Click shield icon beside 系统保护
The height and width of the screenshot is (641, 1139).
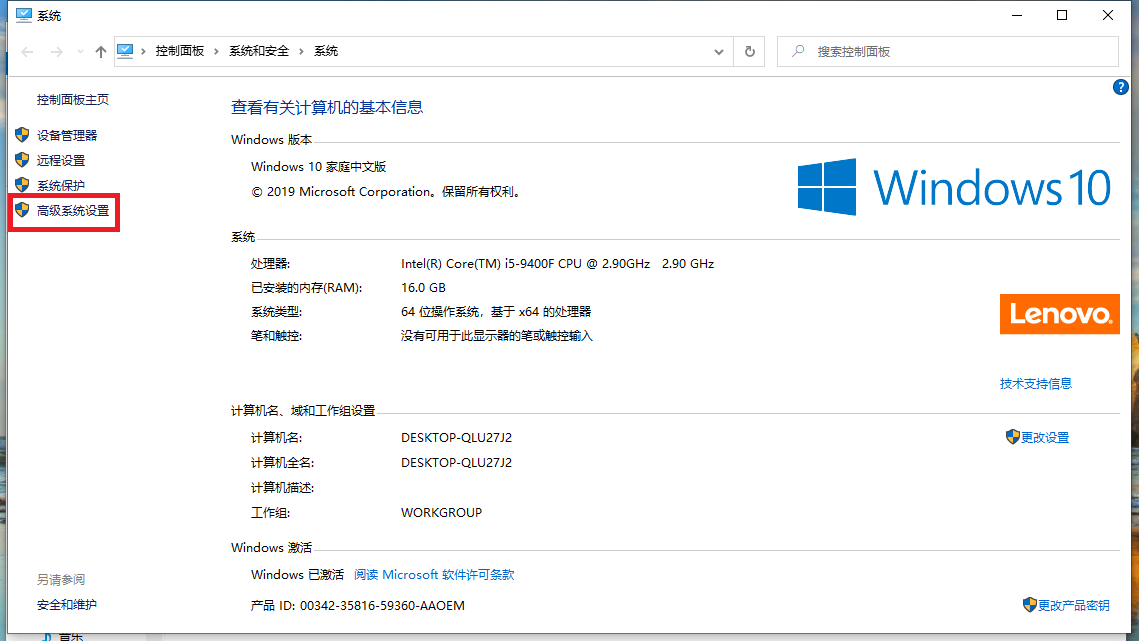[x=22, y=185]
